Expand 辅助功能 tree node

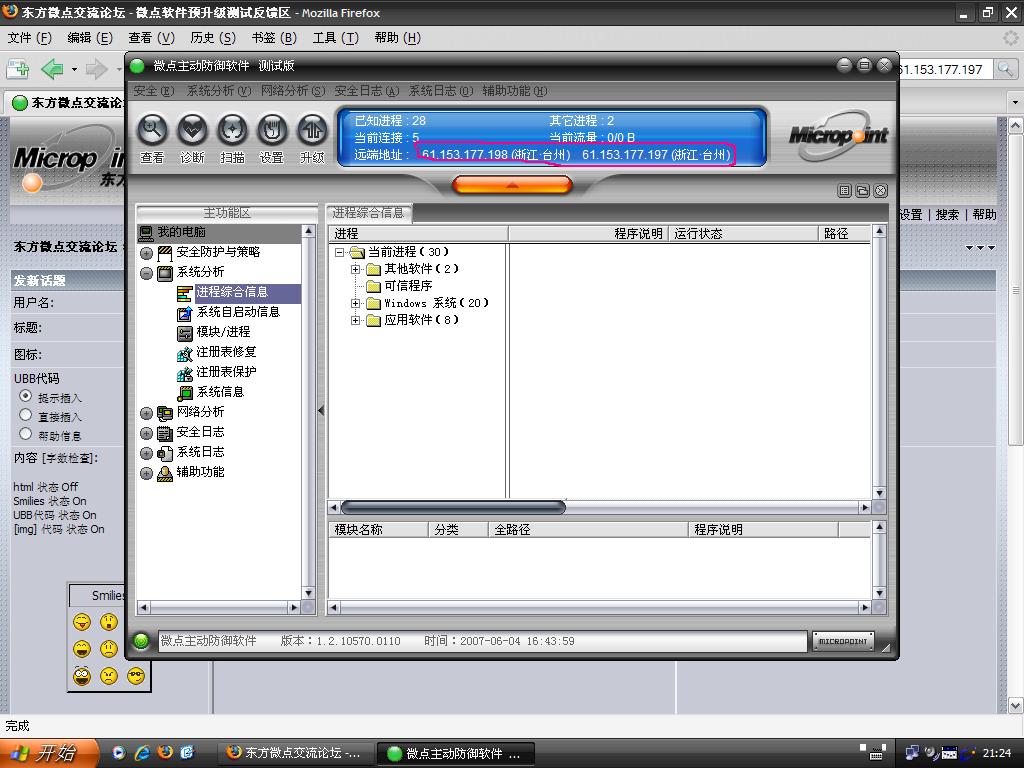146,473
